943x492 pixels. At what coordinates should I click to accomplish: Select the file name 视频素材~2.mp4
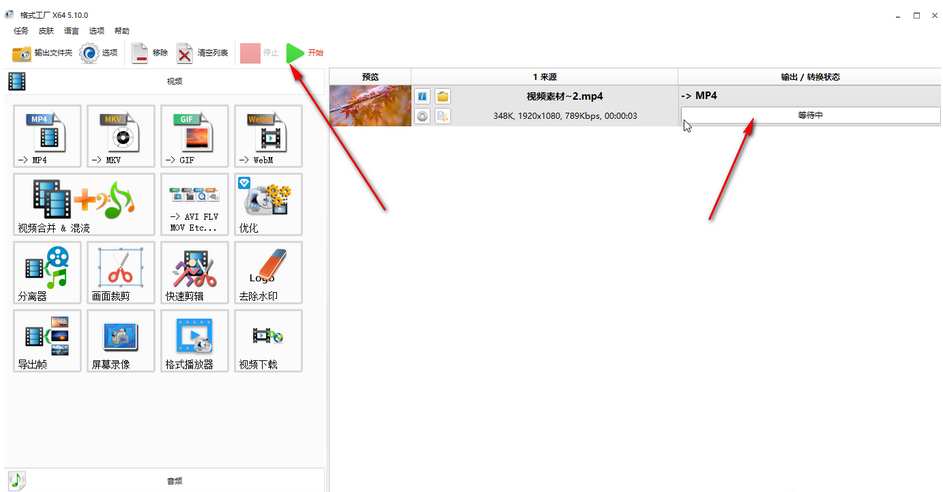(x=565, y=96)
